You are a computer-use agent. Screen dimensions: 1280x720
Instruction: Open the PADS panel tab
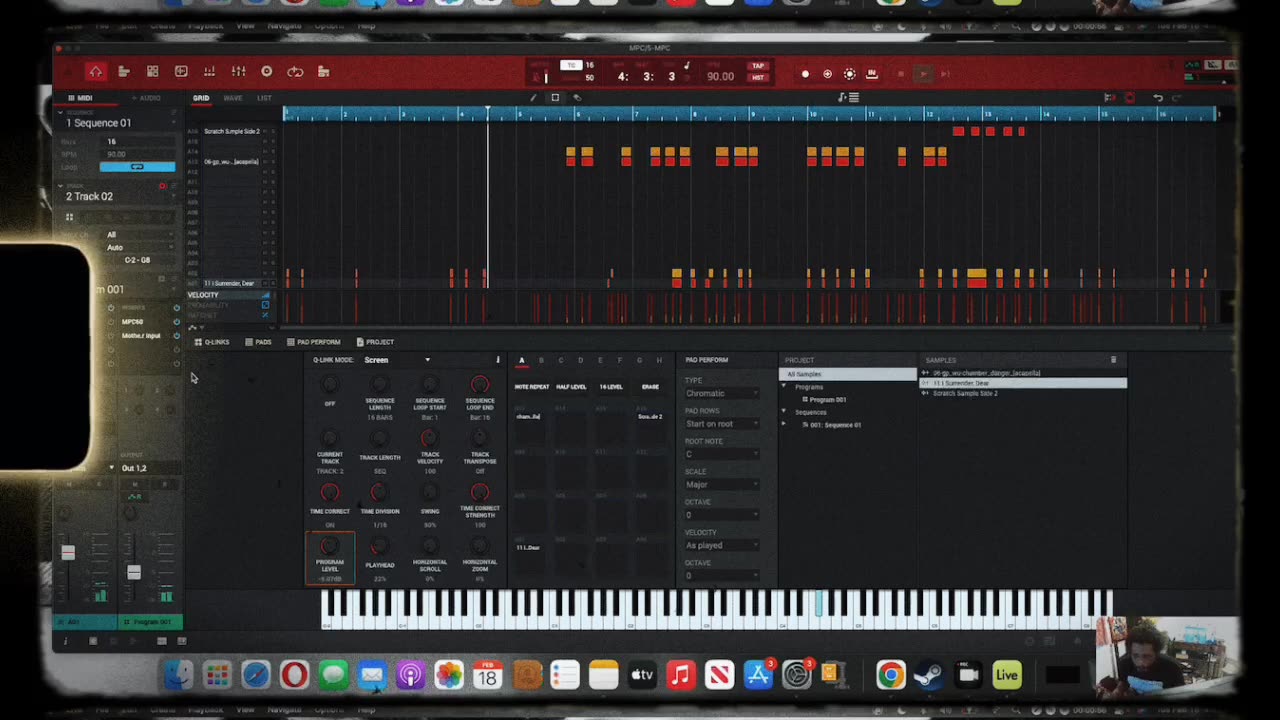(258, 342)
